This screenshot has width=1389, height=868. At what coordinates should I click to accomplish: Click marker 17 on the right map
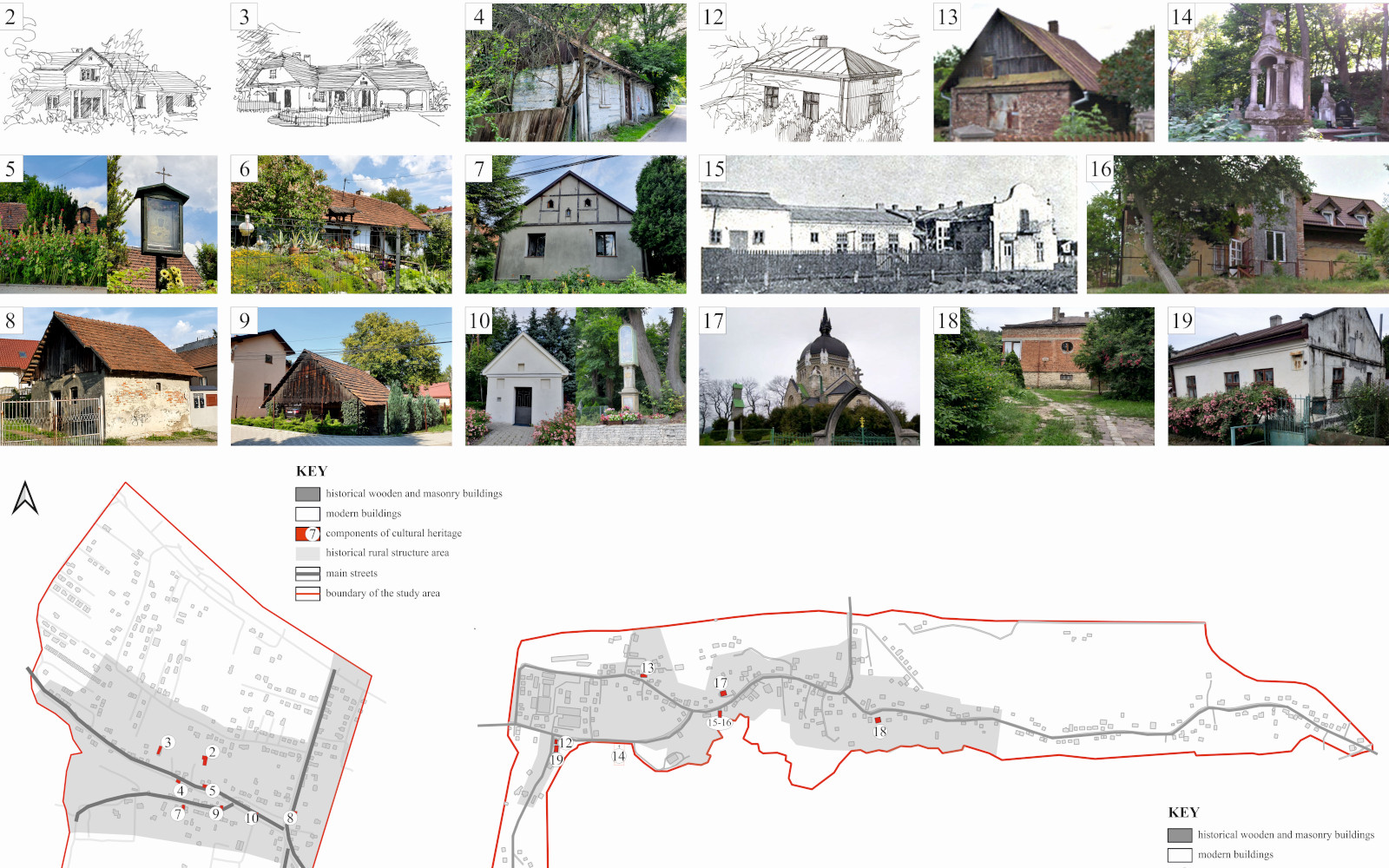pyautogui.click(x=721, y=684)
